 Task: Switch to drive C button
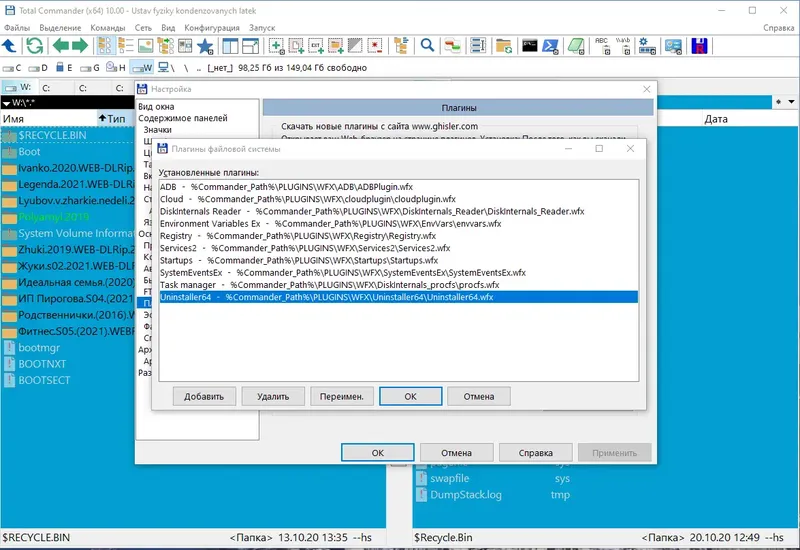(12, 68)
